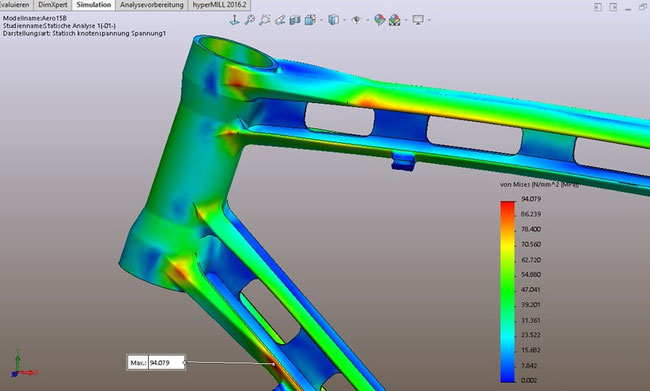Viewport: 650px width, 391px height.
Task: Switch to the DimXpert tab
Action: coord(53,5)
